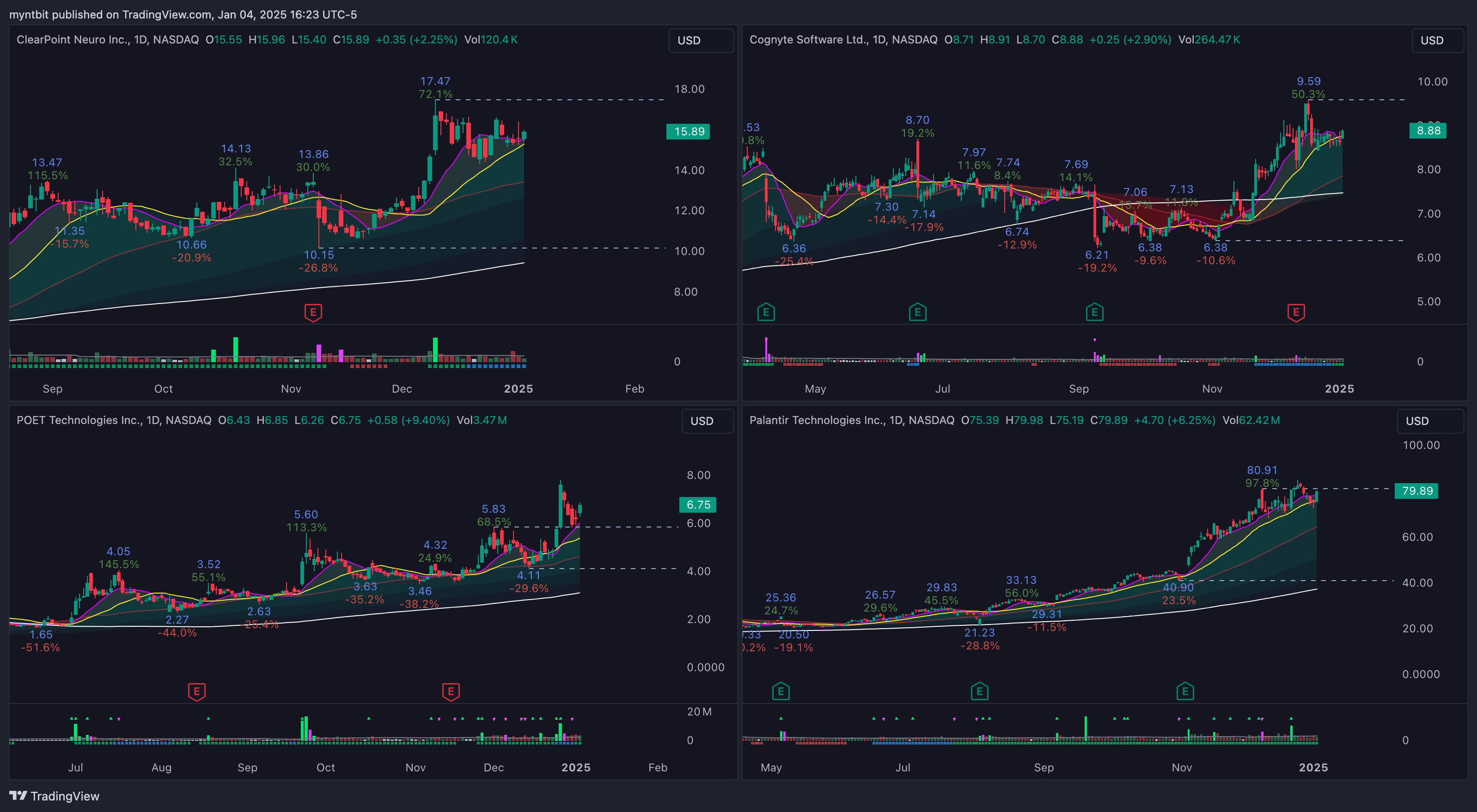The image size is (1477, 812).
Task: Click Cognyte high label 8.70
Action: click(x=917, y=121)
